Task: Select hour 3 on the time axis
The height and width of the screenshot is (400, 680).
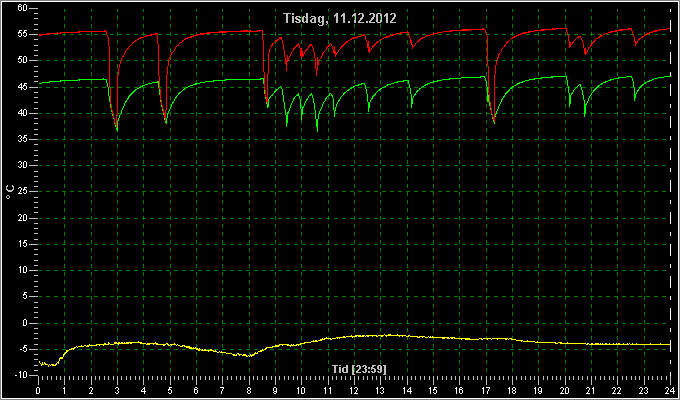Action: pos(117,391)
